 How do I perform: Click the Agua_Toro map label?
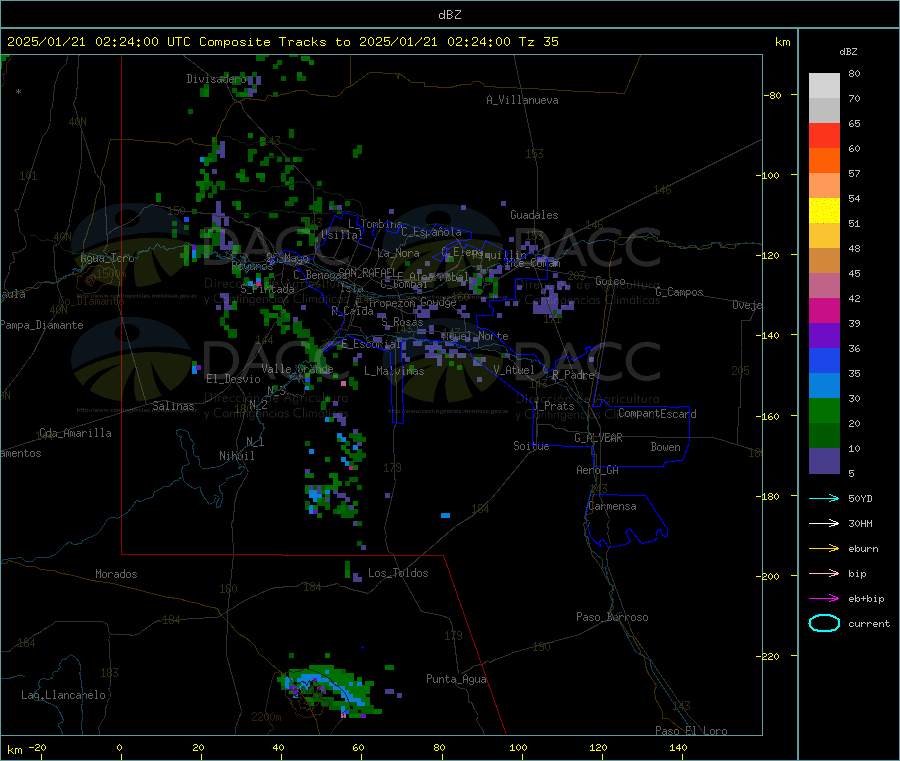(107, 258)
